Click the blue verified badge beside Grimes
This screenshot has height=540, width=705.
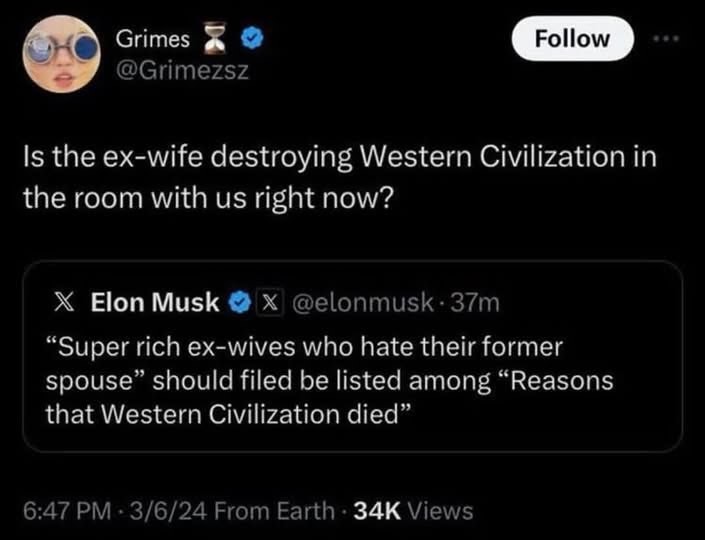(252, 40)
